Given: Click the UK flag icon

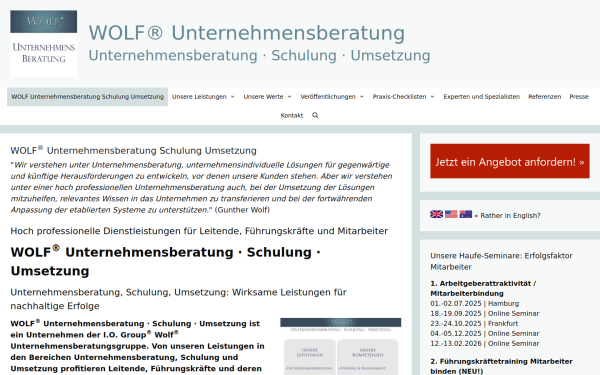Looking at the screenshot, I should coord(436,214).
